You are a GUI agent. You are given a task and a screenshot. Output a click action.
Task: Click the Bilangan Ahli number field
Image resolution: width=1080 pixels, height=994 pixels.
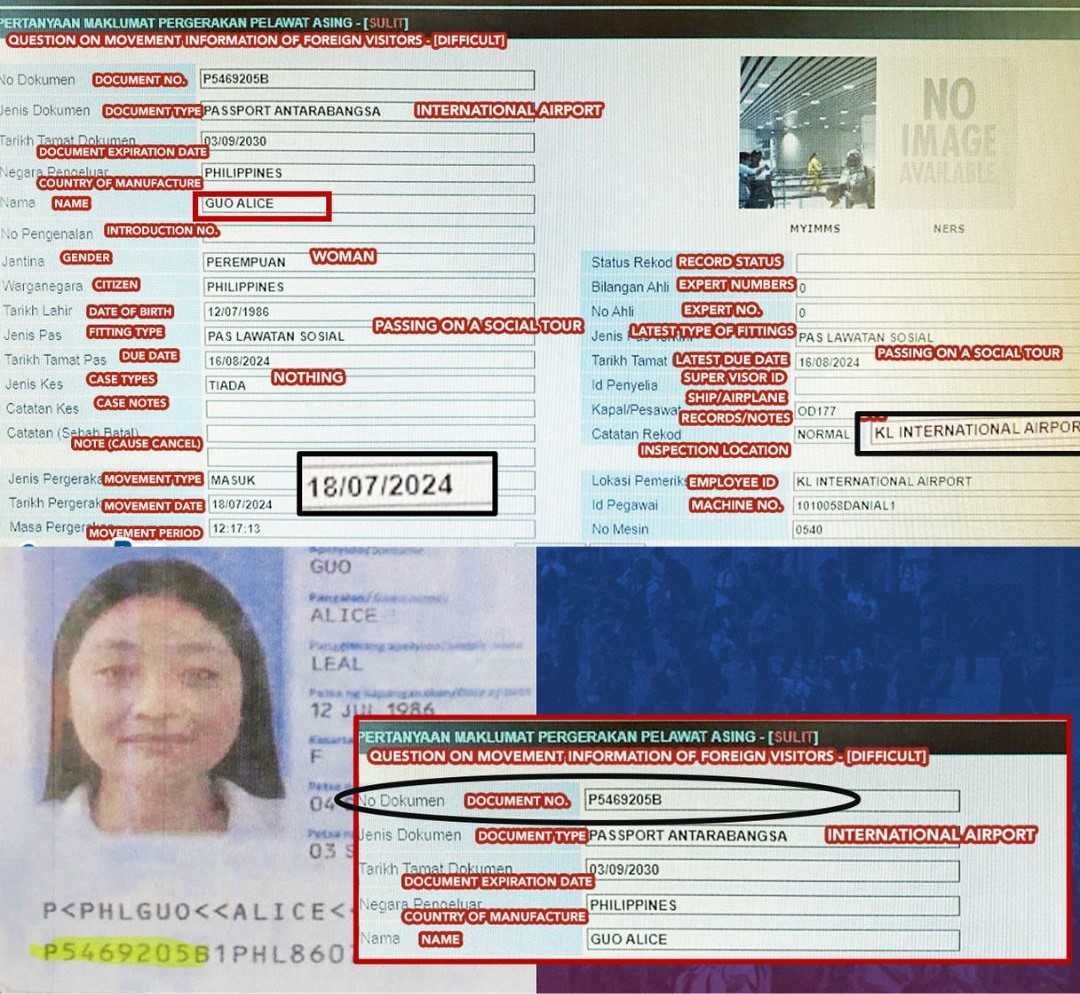936,288
